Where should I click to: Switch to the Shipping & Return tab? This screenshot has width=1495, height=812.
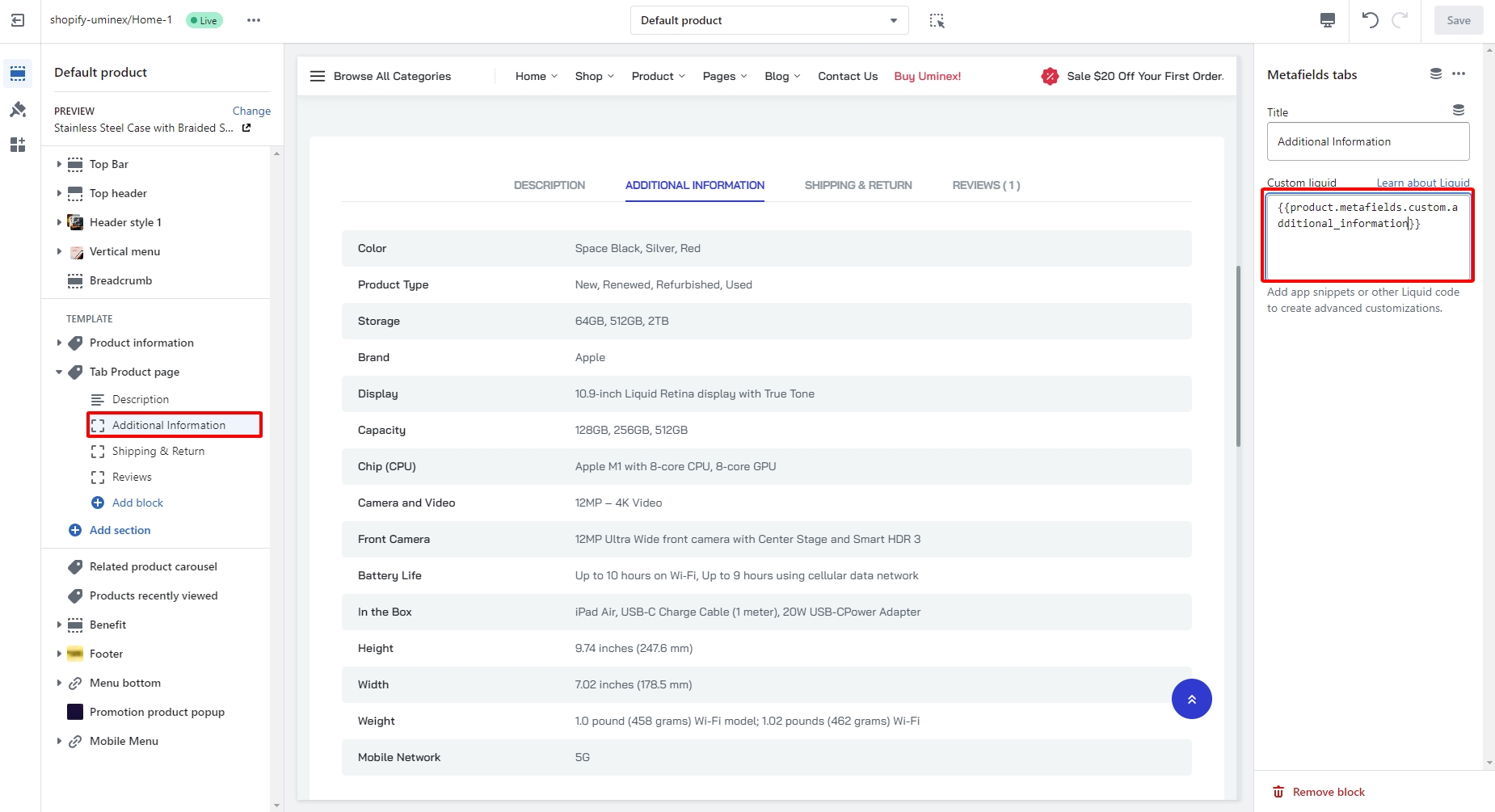click(x=857, y=185)
